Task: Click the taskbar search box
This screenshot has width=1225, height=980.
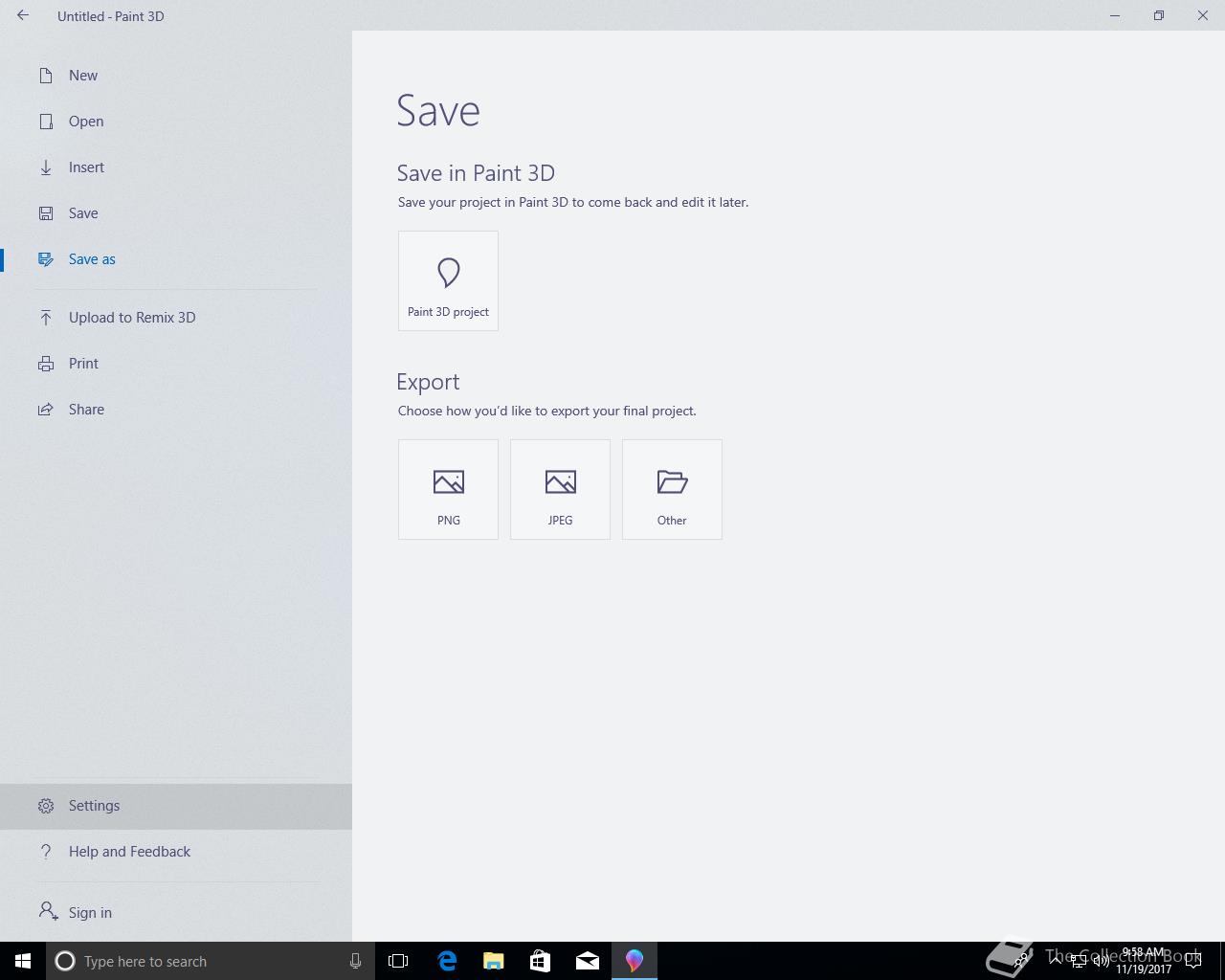Action: (211, 961)
